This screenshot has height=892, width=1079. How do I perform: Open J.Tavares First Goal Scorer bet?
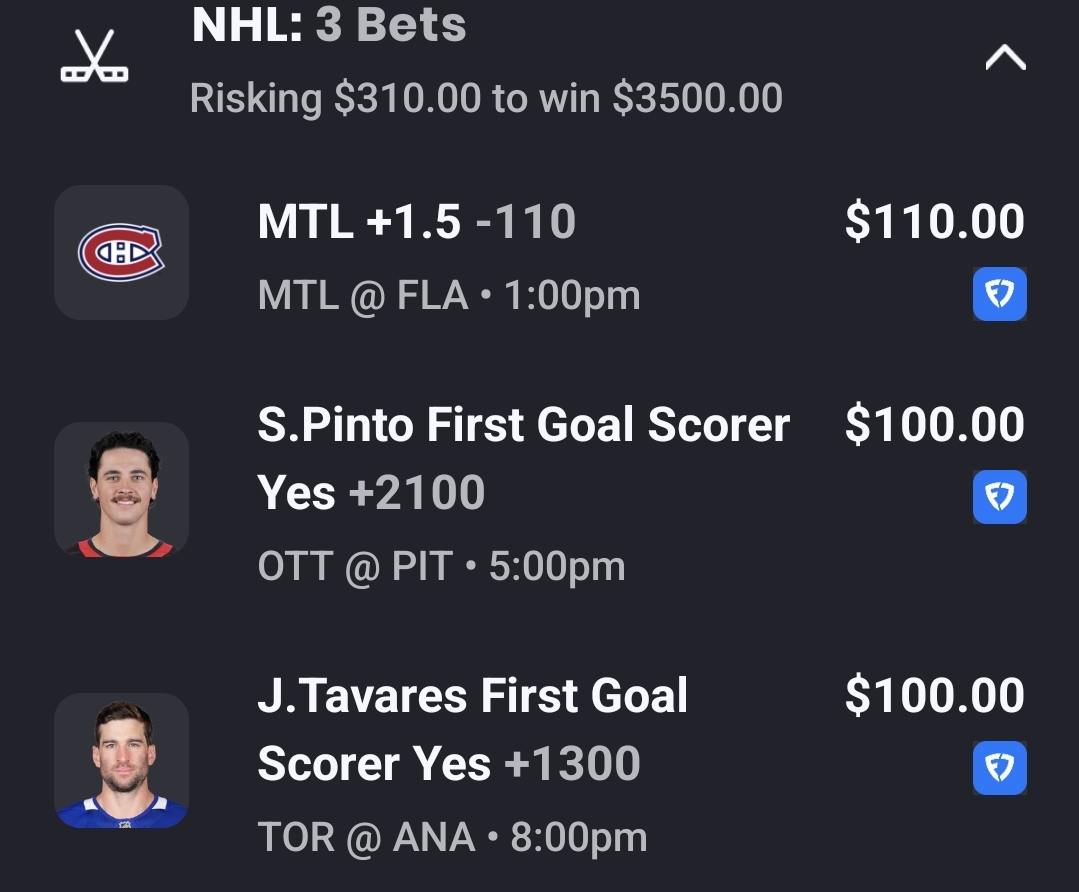point(472,697)
